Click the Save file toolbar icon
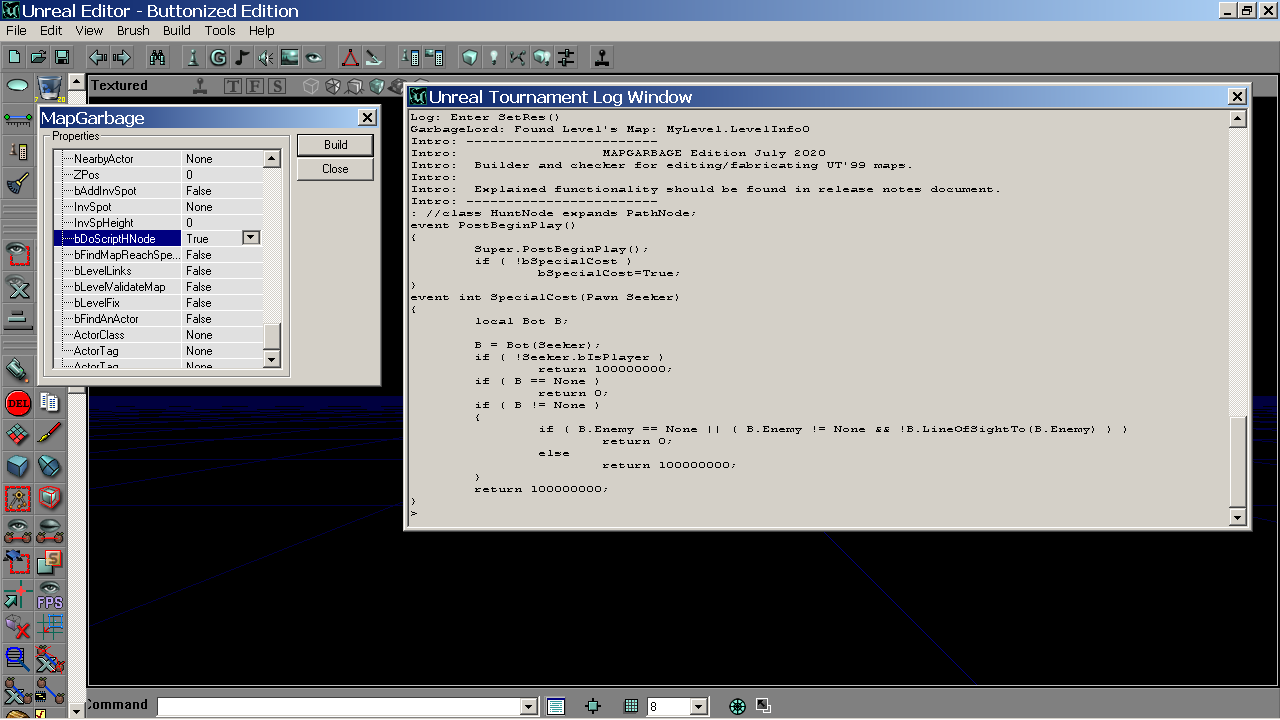Screen dimensions: 1280x720 61,57
